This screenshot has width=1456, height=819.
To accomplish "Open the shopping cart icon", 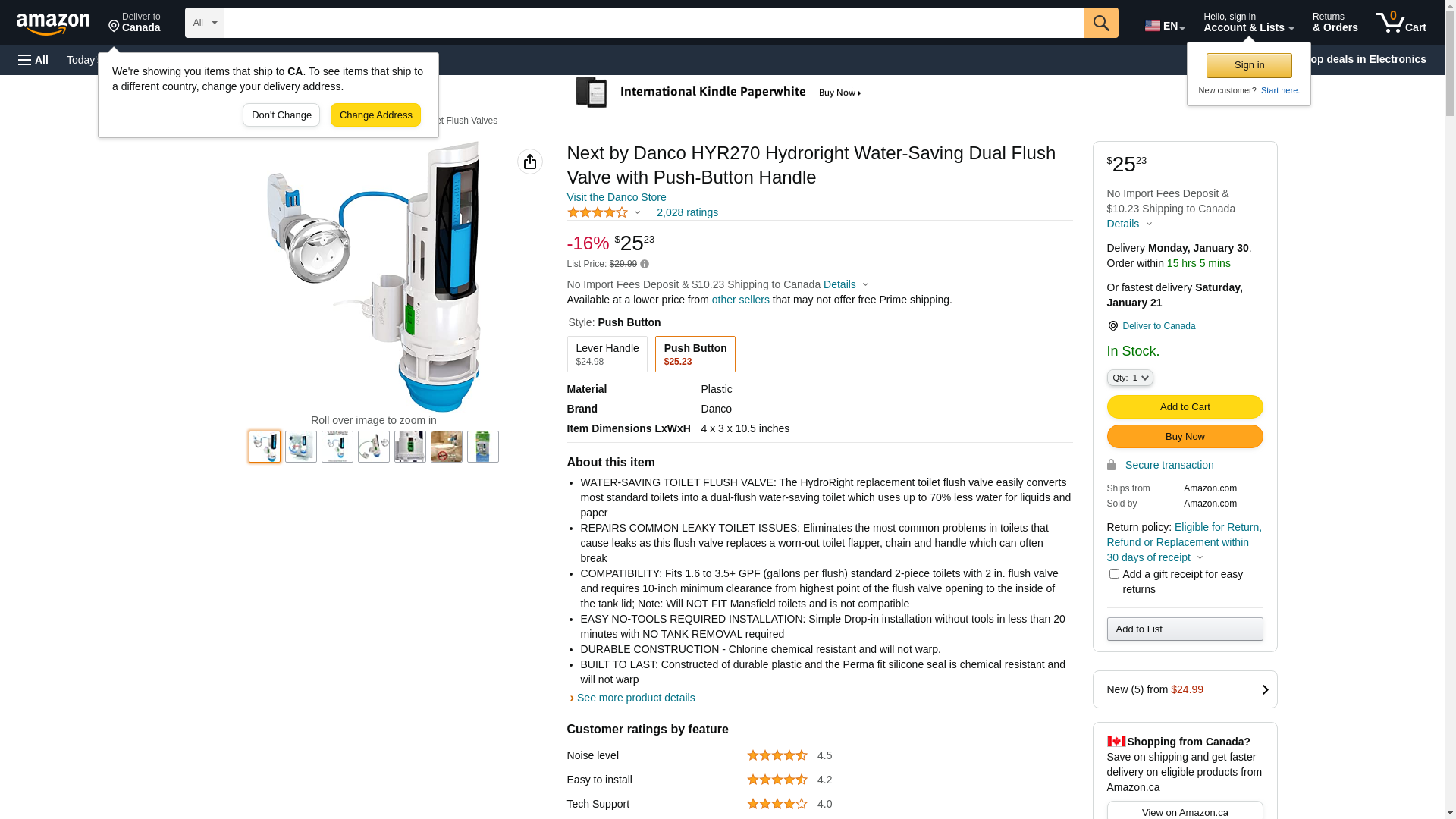I will [1401, 23].
